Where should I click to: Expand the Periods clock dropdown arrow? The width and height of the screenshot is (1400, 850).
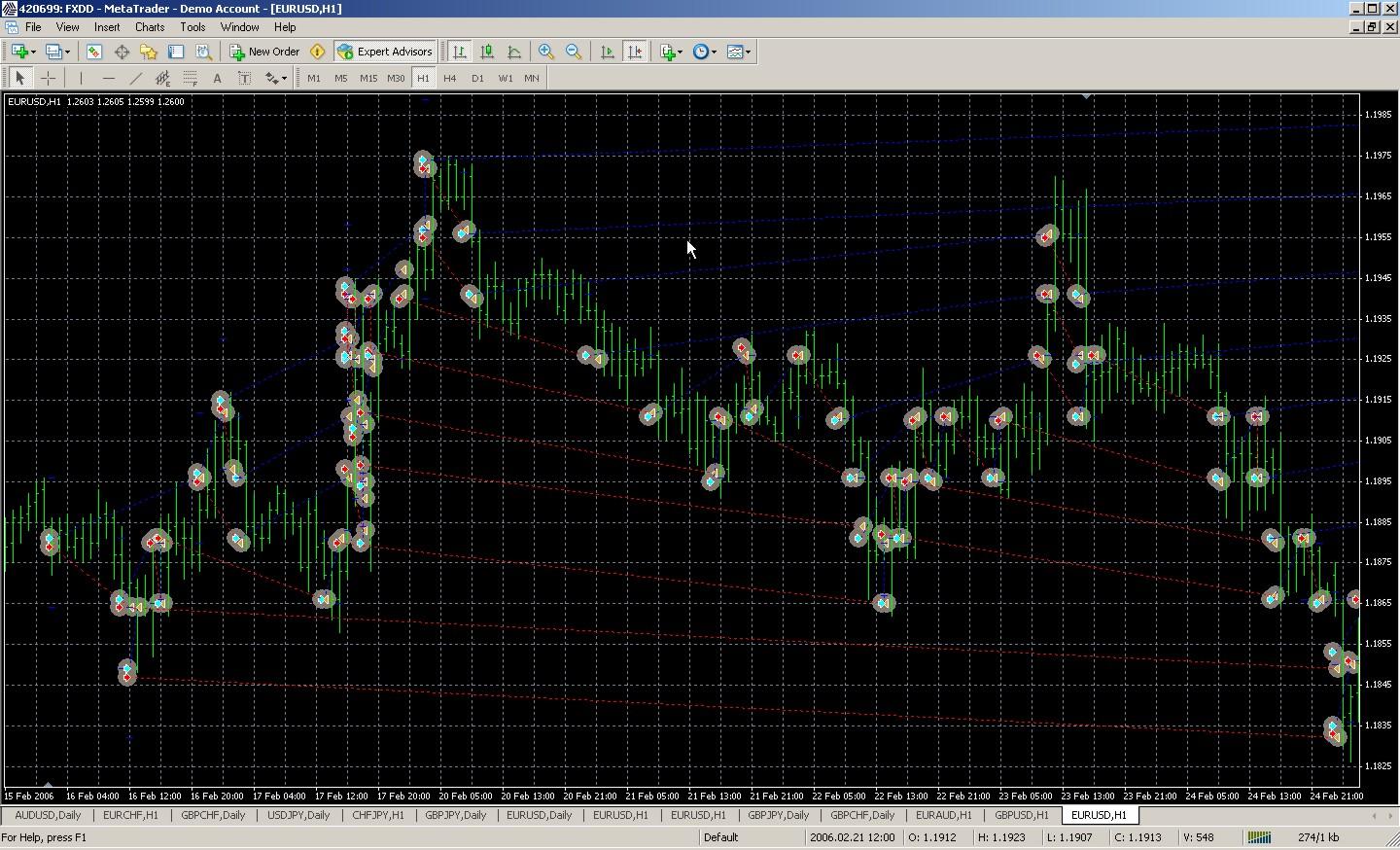pos(714,52)
